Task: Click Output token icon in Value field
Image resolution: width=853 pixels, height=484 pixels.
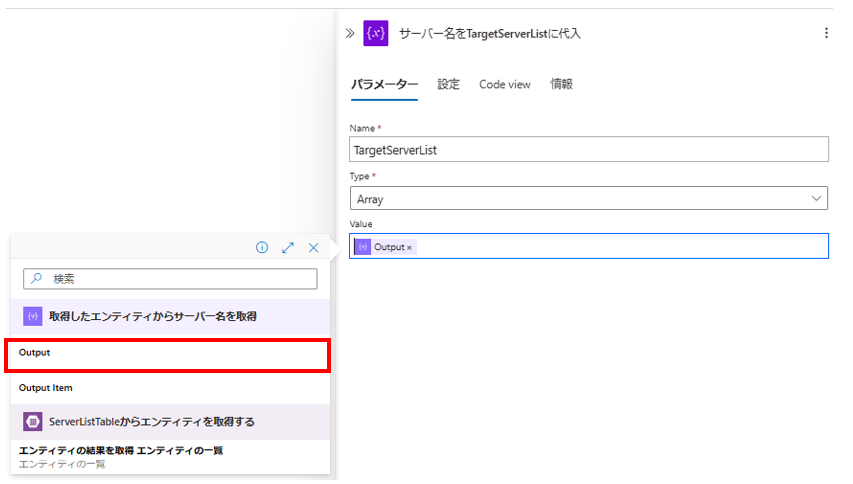Action: pyautogui.click(x=363, y=247)
